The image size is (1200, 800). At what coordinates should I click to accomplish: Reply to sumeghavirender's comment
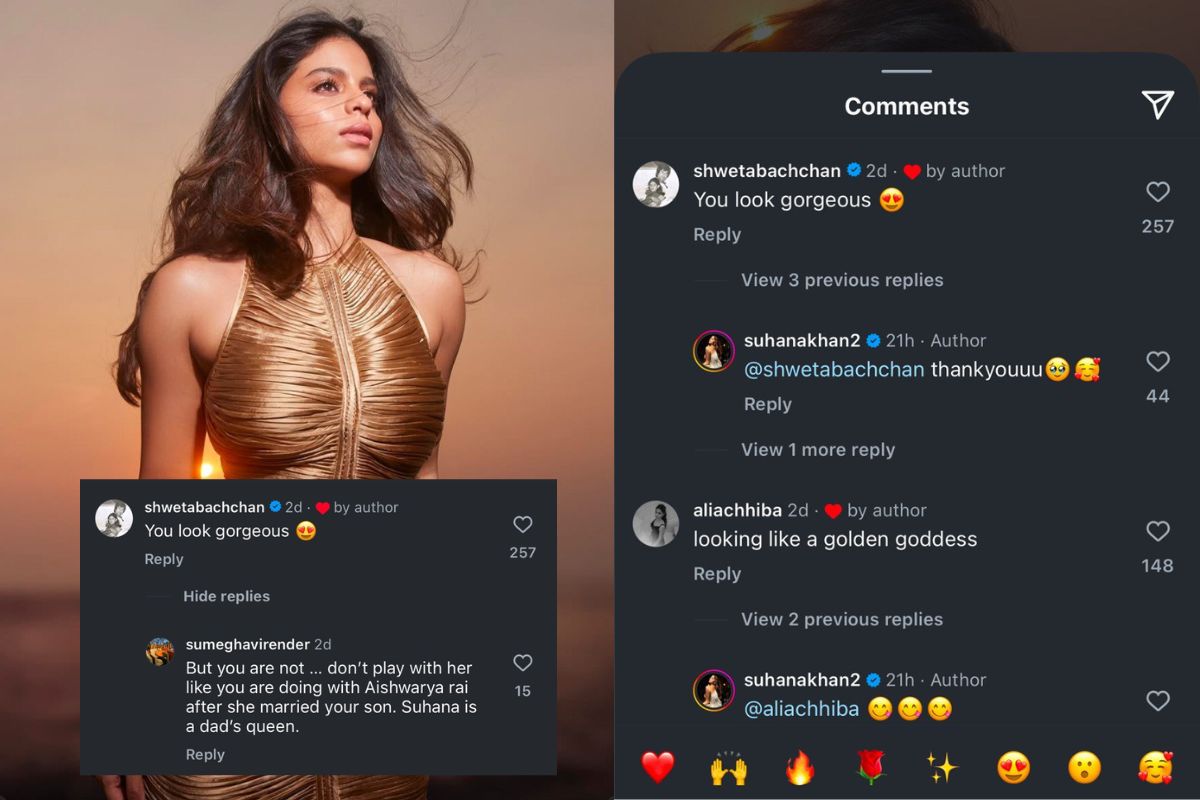tap(205, 755)
